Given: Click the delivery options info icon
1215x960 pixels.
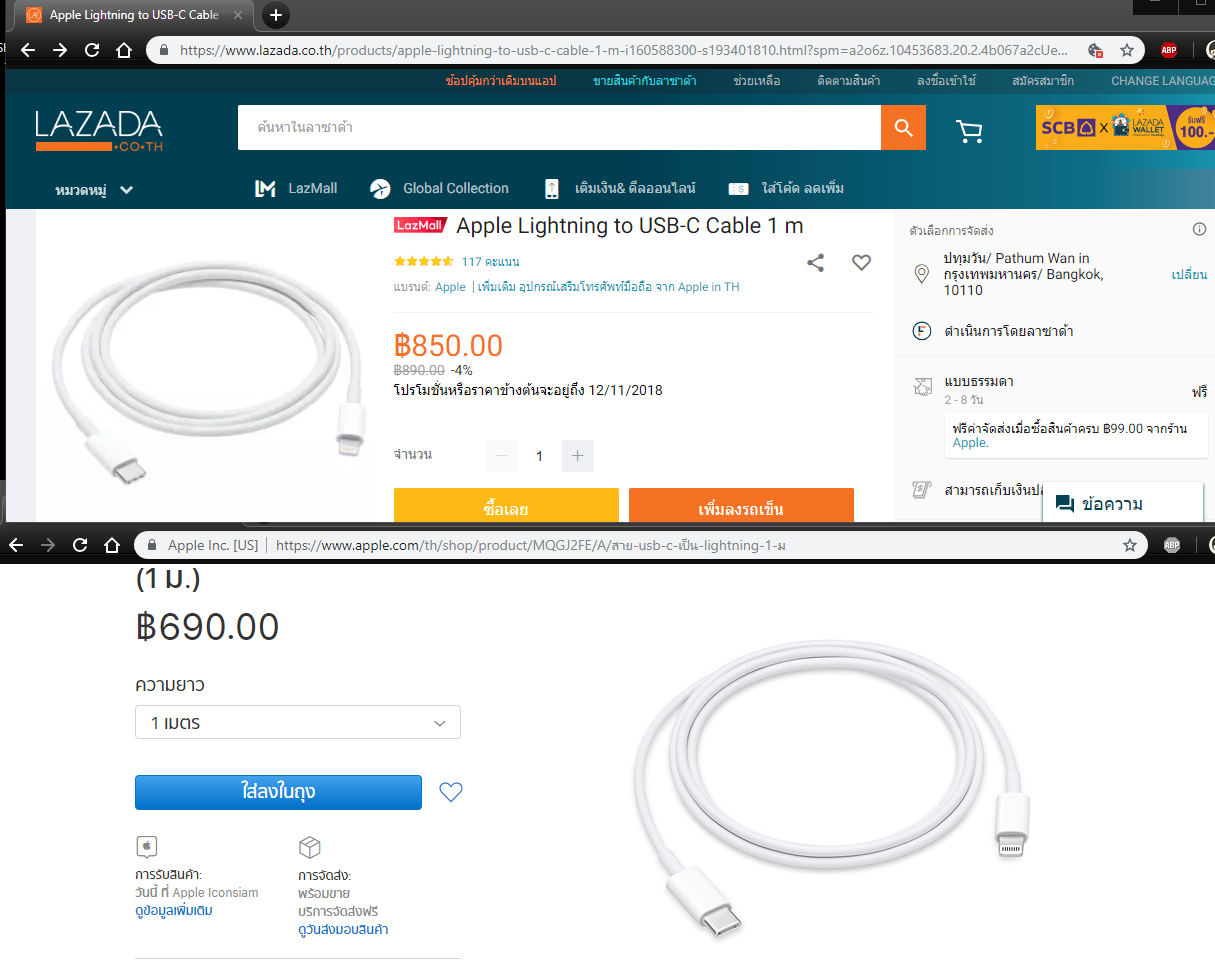Looking at the screenshot, I should [x=1199, y=230].
